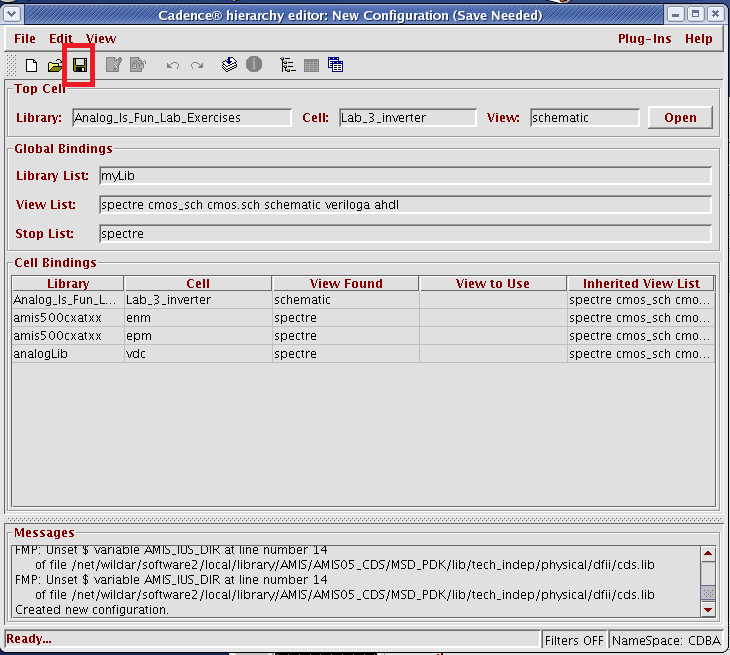Click the Top Cell View field
This screenshot has width=730, height=655.
coord(585,118)
